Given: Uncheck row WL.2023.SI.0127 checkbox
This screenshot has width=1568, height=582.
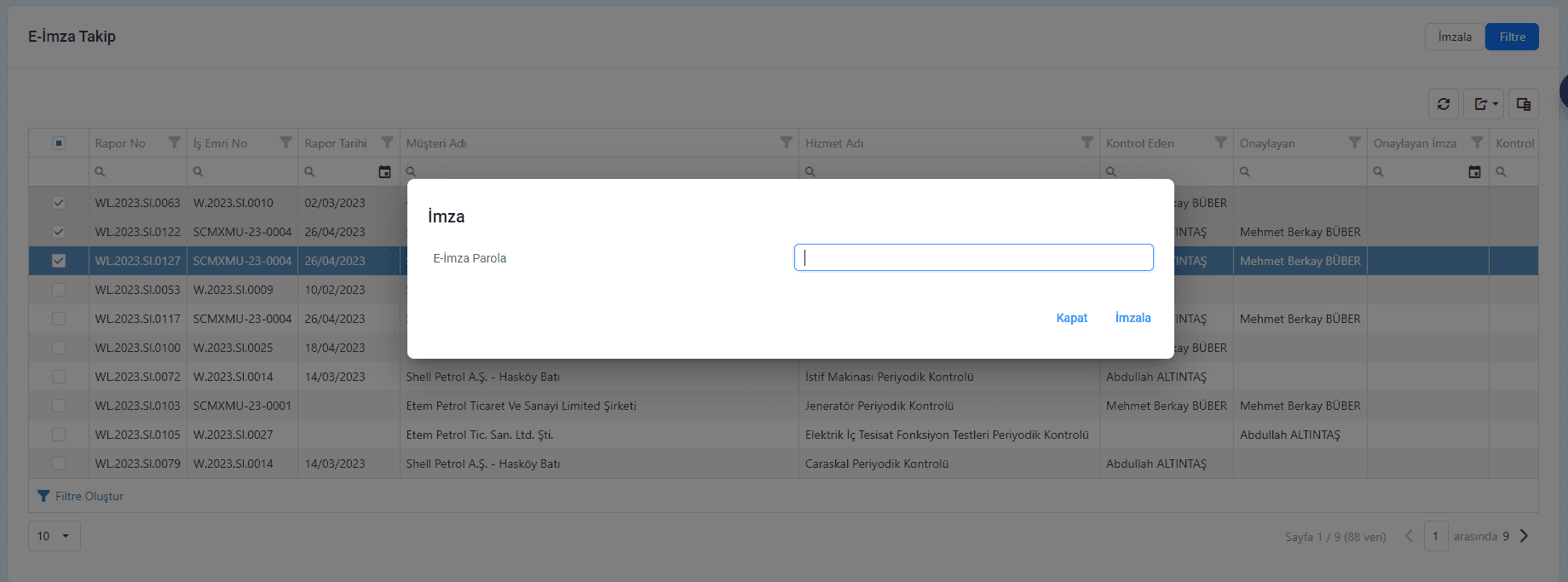Looking at the screenshot, I should 59,261.
